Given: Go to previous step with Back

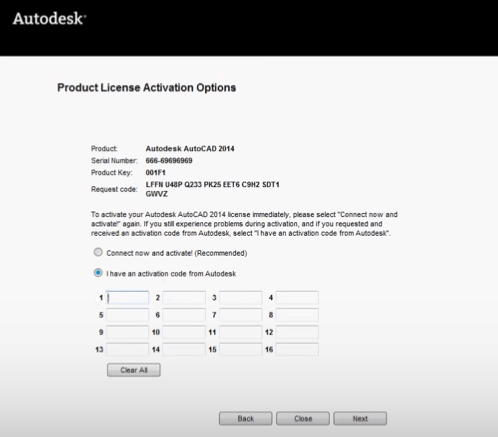Looking at the screenshot, I should click(246, 419).
